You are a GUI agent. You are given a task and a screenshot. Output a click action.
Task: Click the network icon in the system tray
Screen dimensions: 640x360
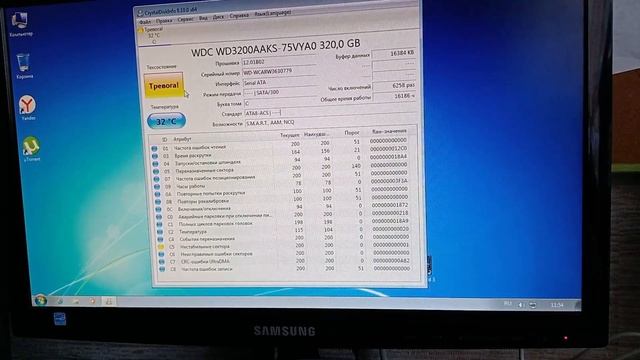click(533, 304)
